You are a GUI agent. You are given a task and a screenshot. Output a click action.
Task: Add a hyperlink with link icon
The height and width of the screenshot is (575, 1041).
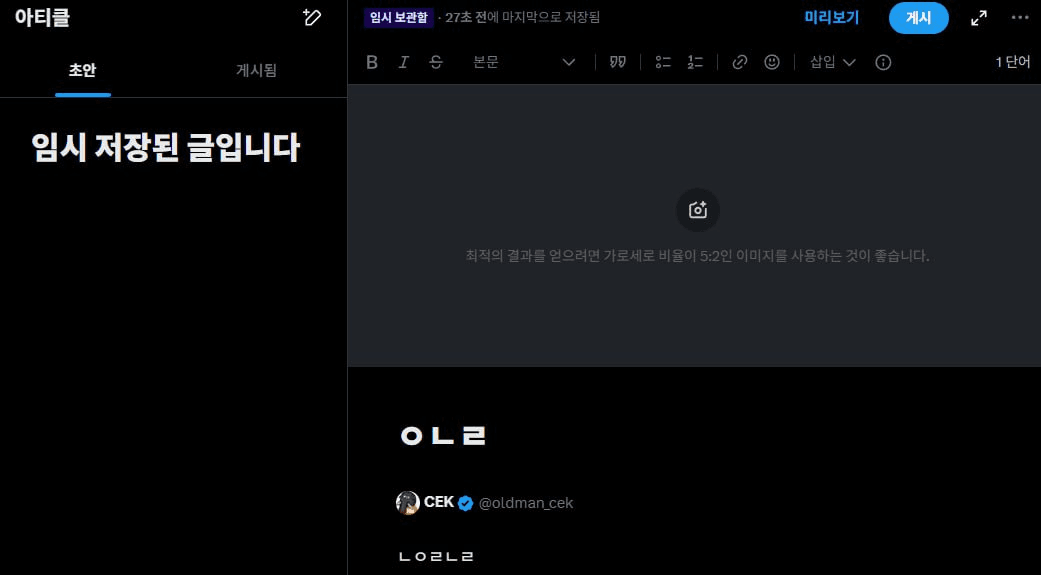pyautogui.click(x=740, y=62)
